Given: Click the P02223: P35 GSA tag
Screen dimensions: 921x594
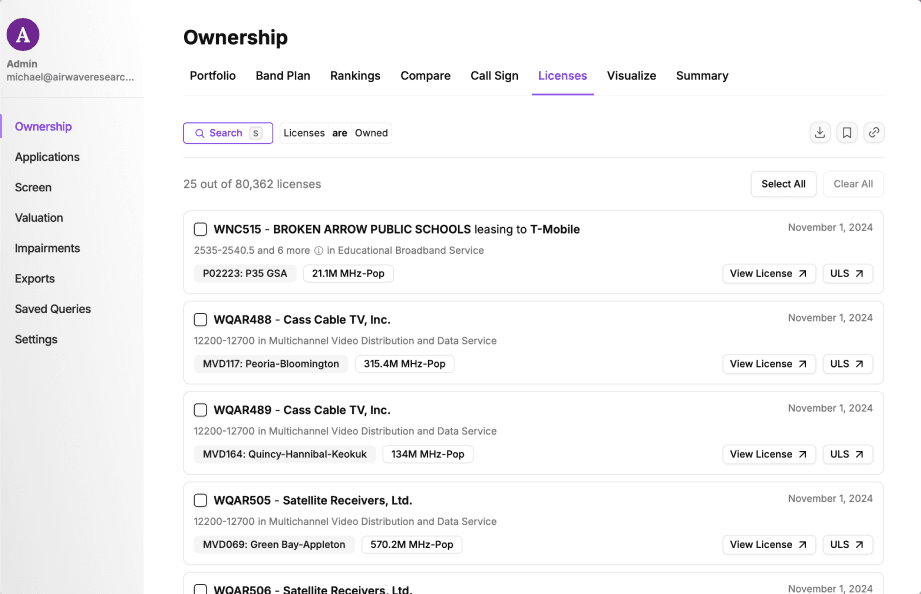Looking at the screenshot, I should coord(245,274).
